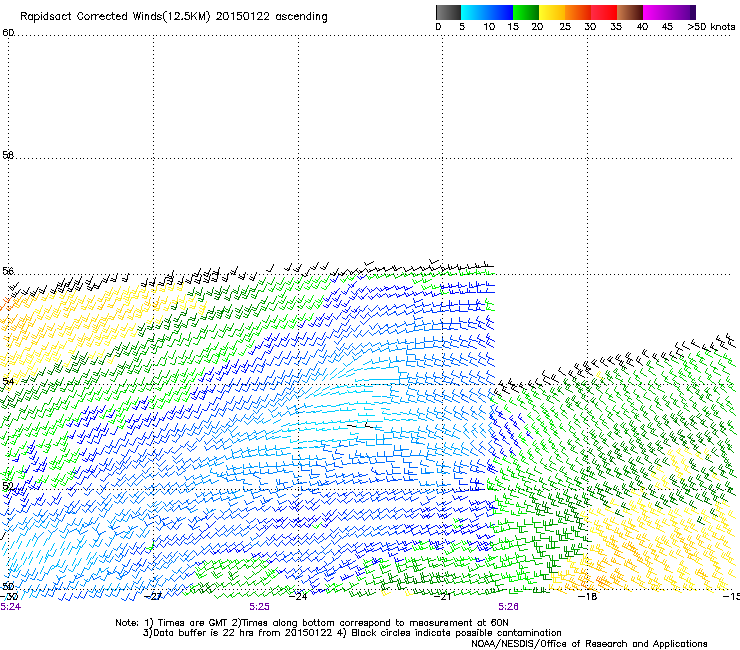Click legend tick label '25'
This screenshot has width=740, height=650.
click(565, 27)
